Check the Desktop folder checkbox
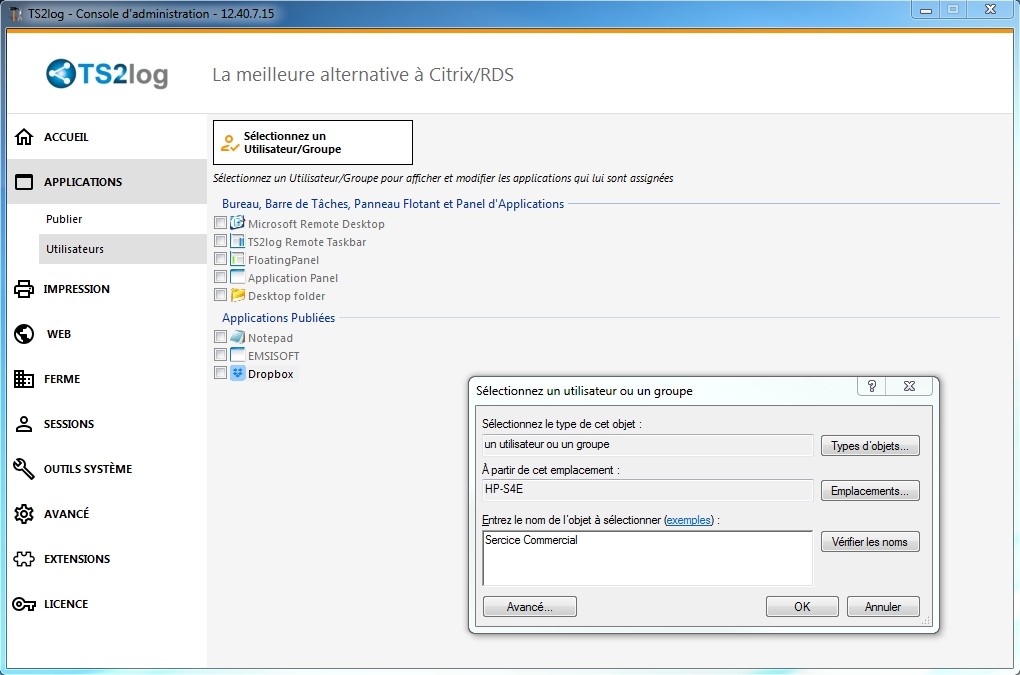Image resolution: width=1020 pixels, height=675 pixels. coord(221,295)
